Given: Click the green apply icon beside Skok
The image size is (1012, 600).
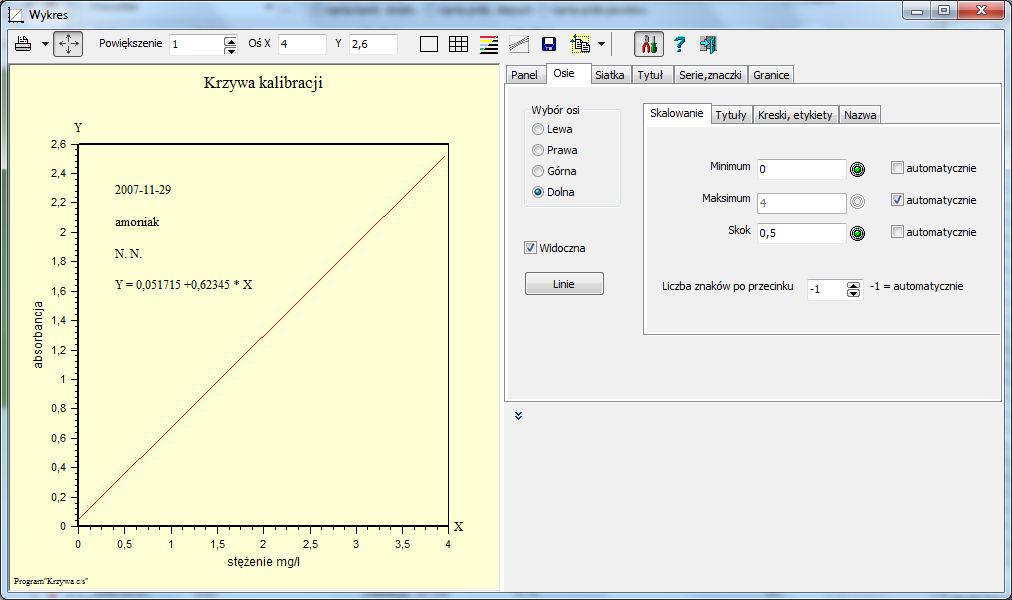Looking at the screenshot, I should coord(857,233).
